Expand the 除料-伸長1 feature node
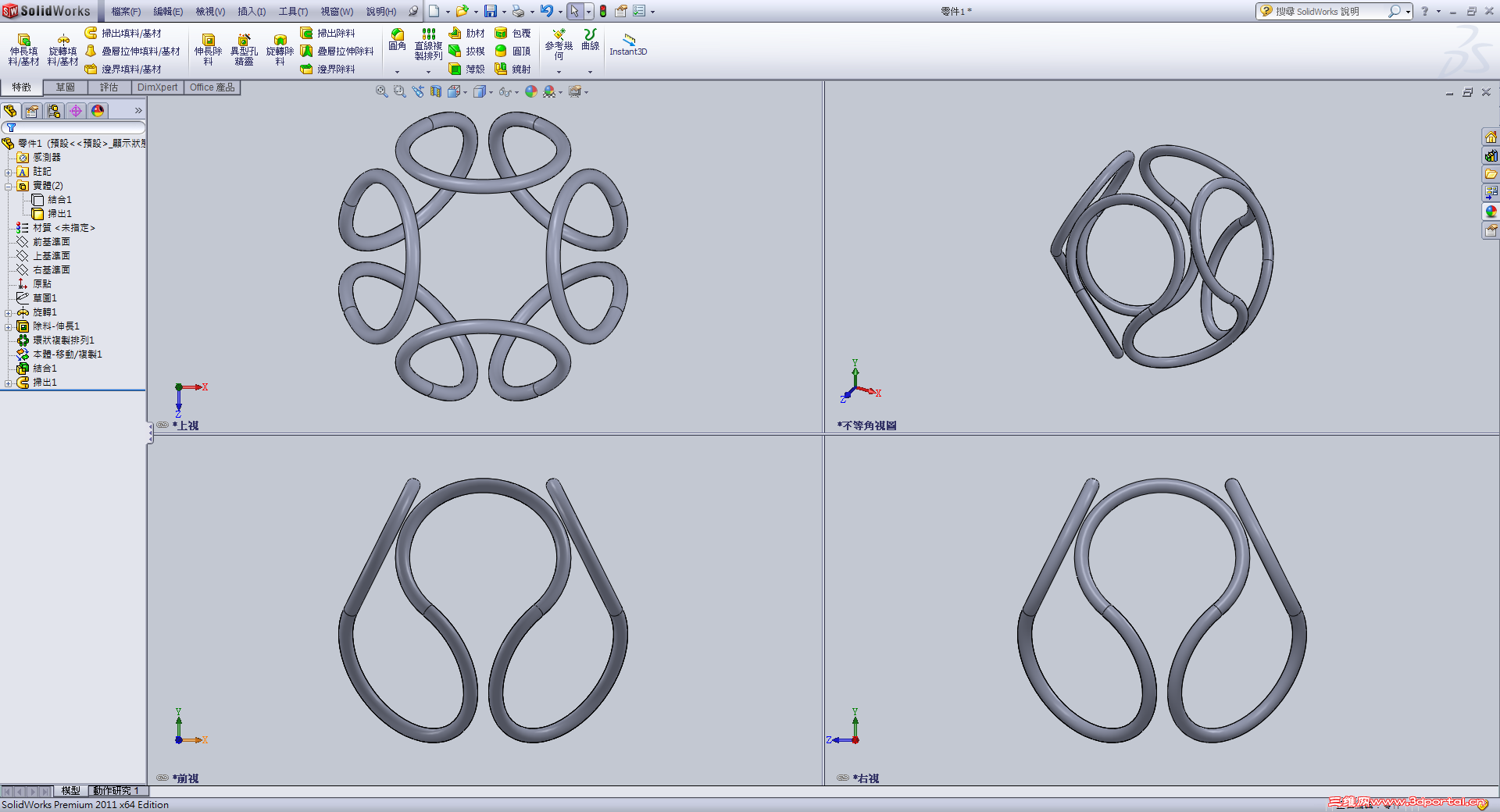The height and width of the screenshot is (812, 1500). [x=8, y=326]
